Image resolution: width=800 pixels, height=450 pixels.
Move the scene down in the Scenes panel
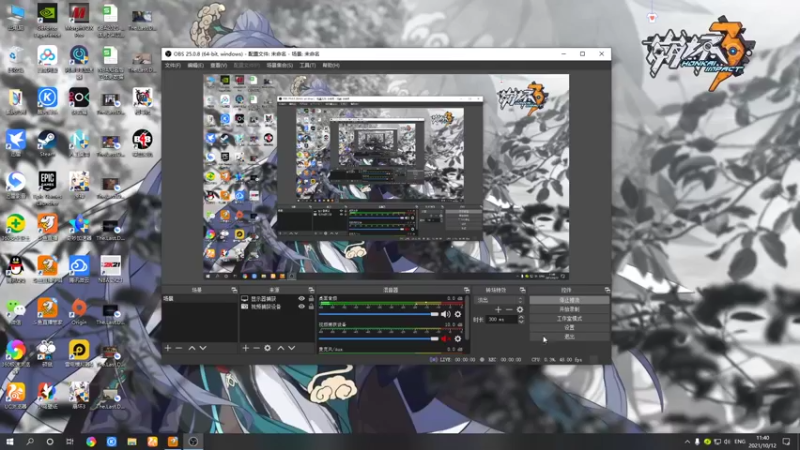(x=203, y=348)
